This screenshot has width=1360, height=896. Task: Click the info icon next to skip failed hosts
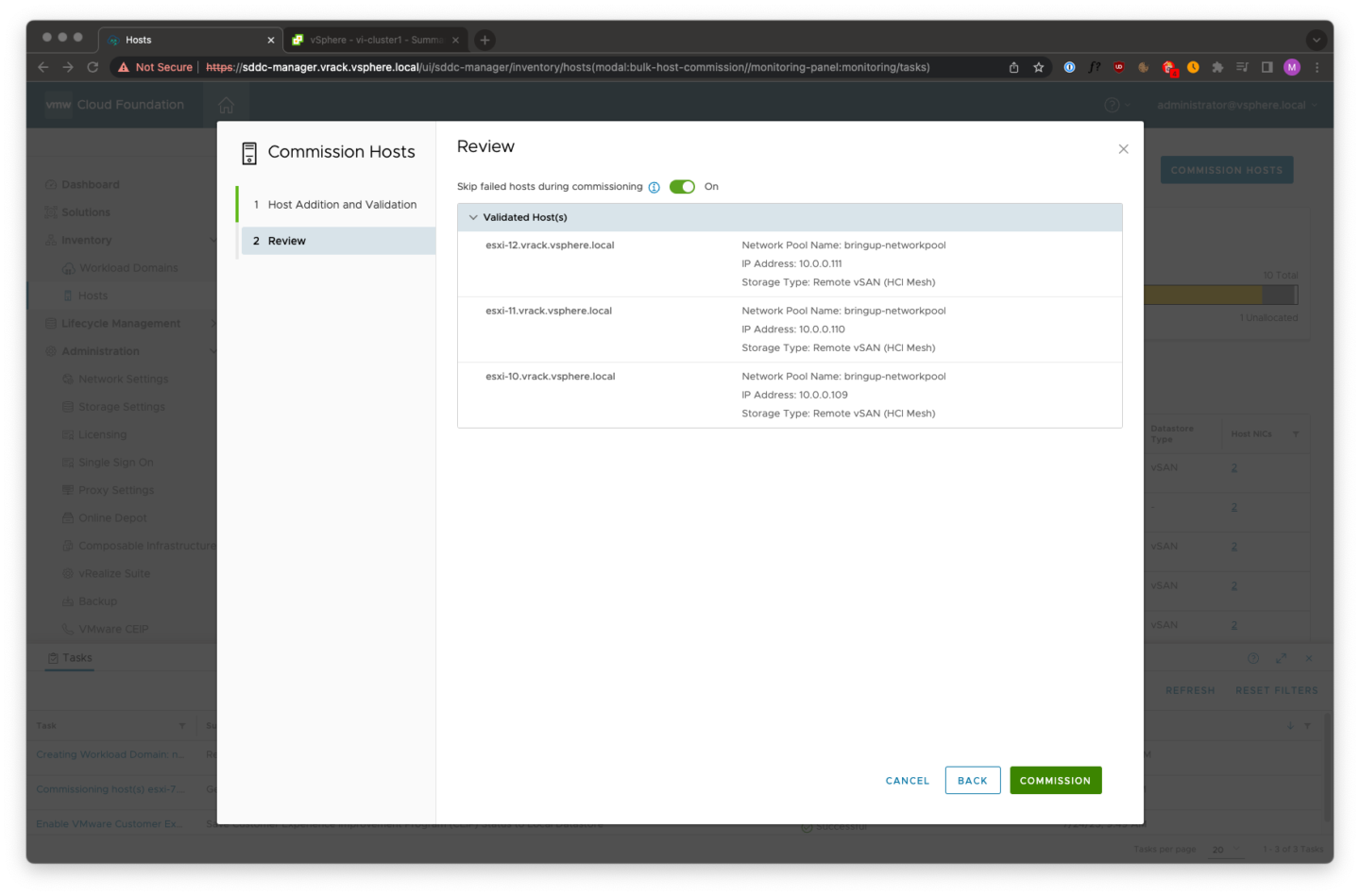[654, 186]
